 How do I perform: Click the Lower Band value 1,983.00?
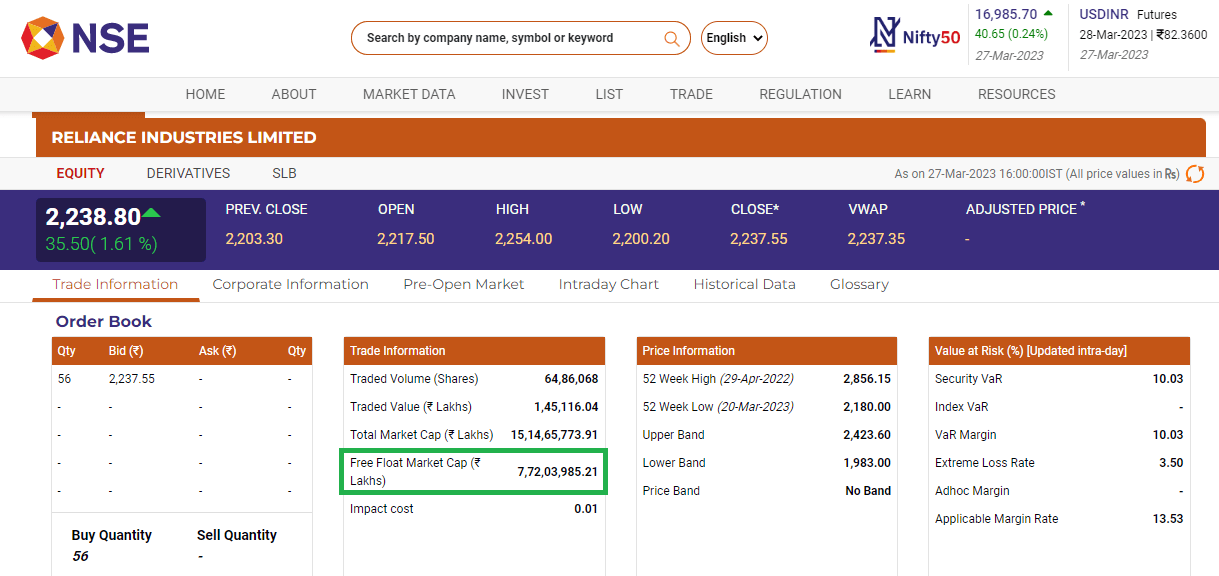coord(867,463)
